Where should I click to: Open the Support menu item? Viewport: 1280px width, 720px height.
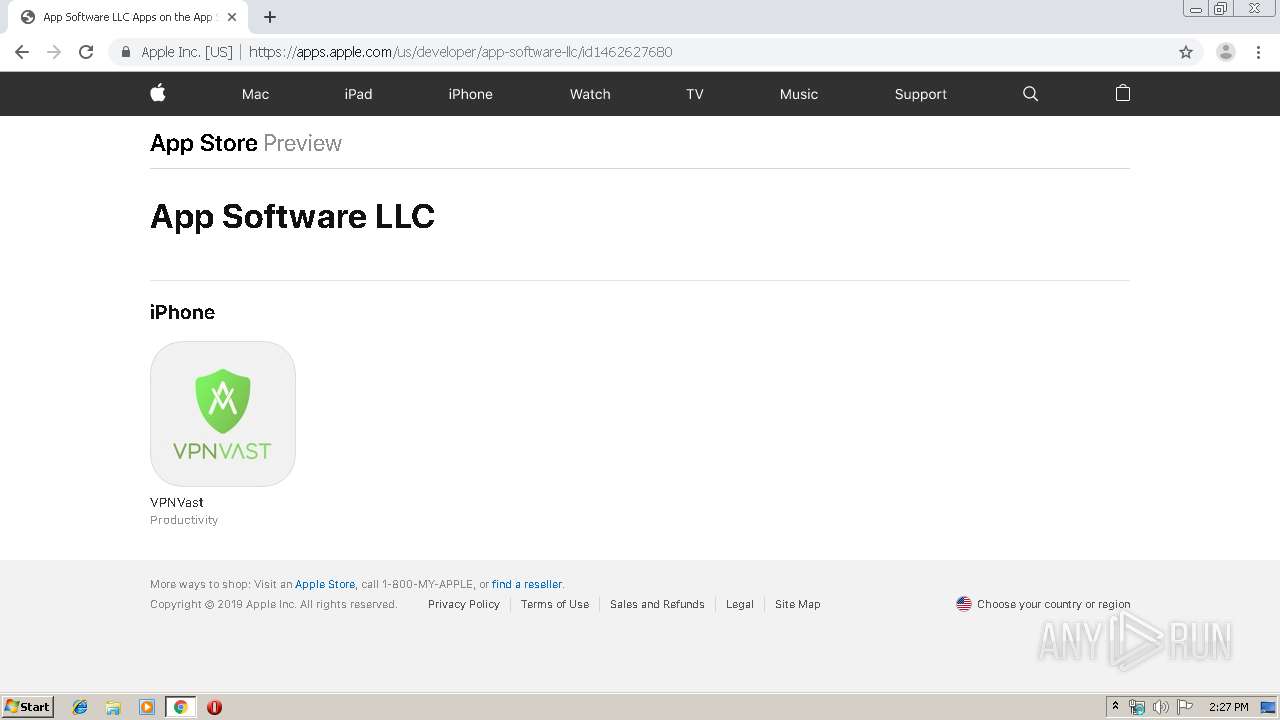(920, 94)
